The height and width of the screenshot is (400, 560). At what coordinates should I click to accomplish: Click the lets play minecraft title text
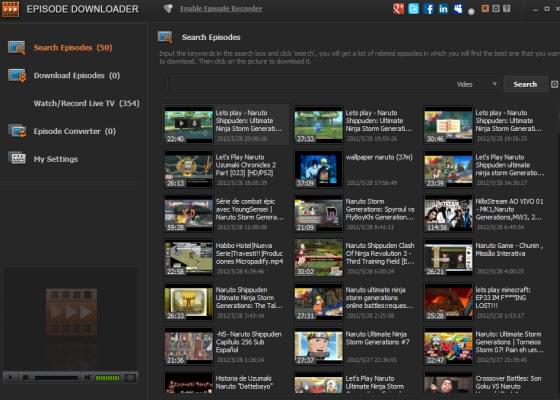pyautogui.click(x=503, y=298)
